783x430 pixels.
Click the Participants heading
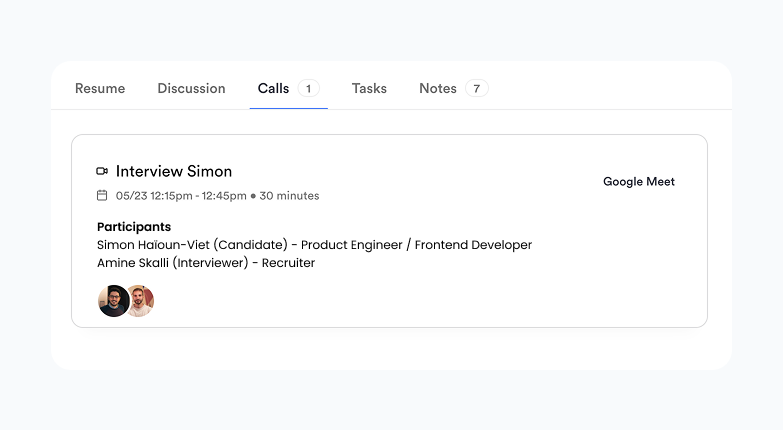pos(134,227)
